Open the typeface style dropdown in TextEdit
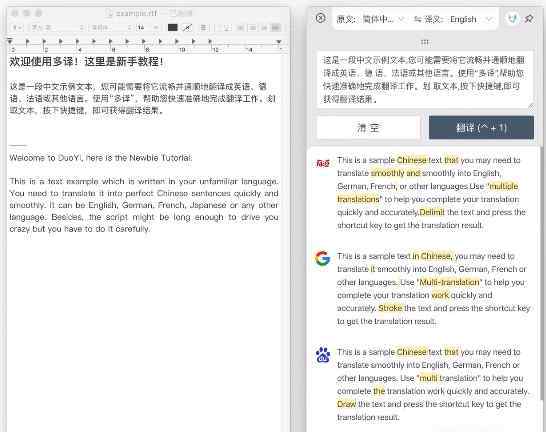Viewport: 546px width, 432px height. point(111,28)
